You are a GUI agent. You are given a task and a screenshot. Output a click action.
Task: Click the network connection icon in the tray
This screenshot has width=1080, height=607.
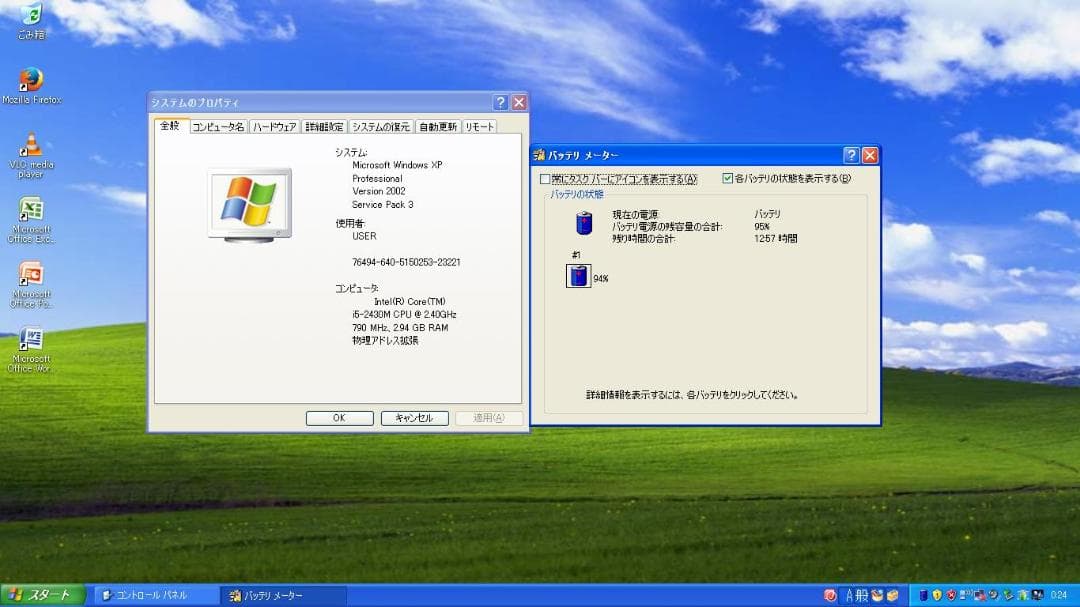[x=981, y=595]
